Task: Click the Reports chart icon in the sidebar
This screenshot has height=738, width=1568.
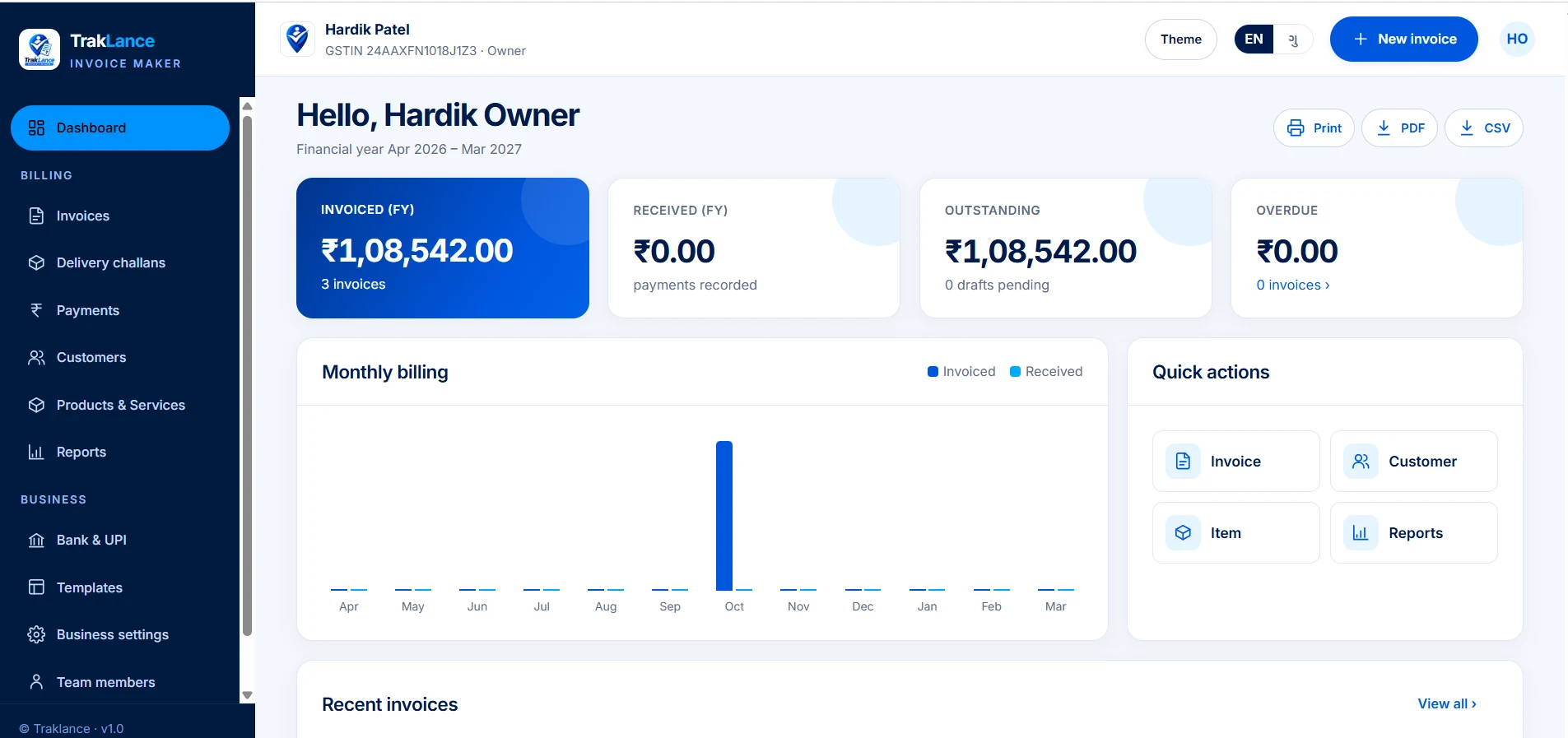Action: click(36, 452)
